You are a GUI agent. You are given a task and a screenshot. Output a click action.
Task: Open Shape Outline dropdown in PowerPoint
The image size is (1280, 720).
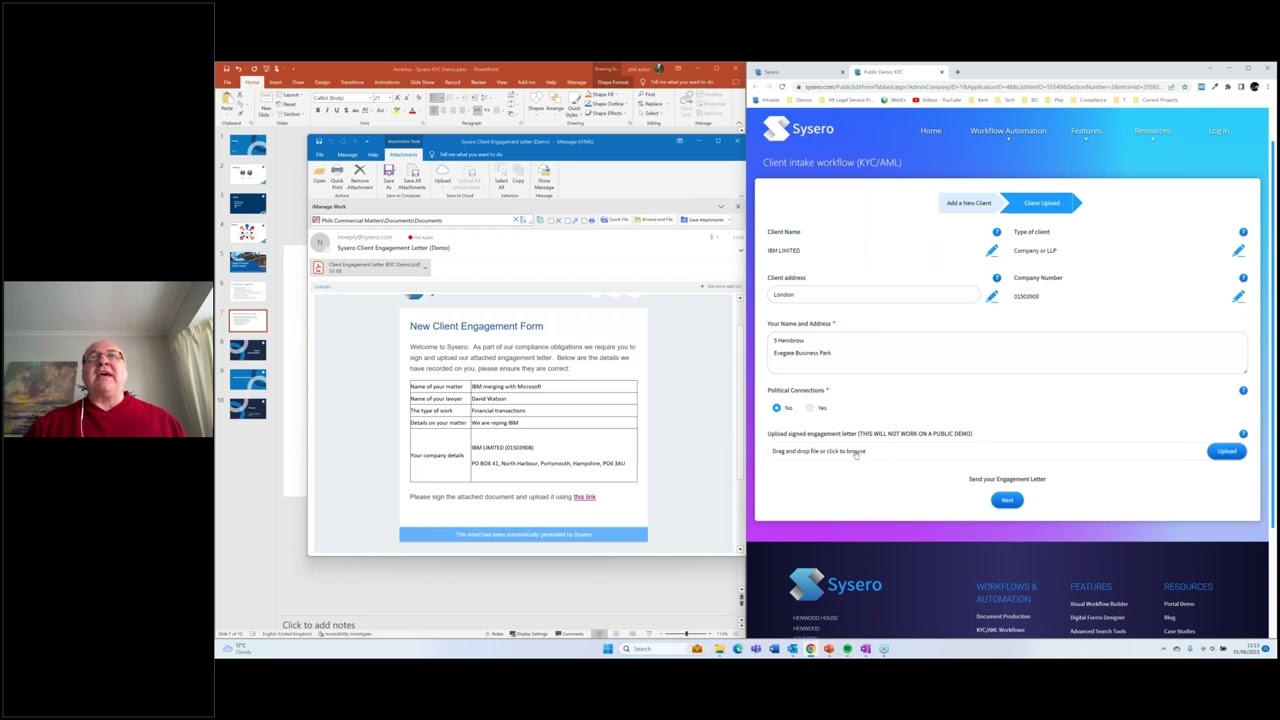pos(609,103)
